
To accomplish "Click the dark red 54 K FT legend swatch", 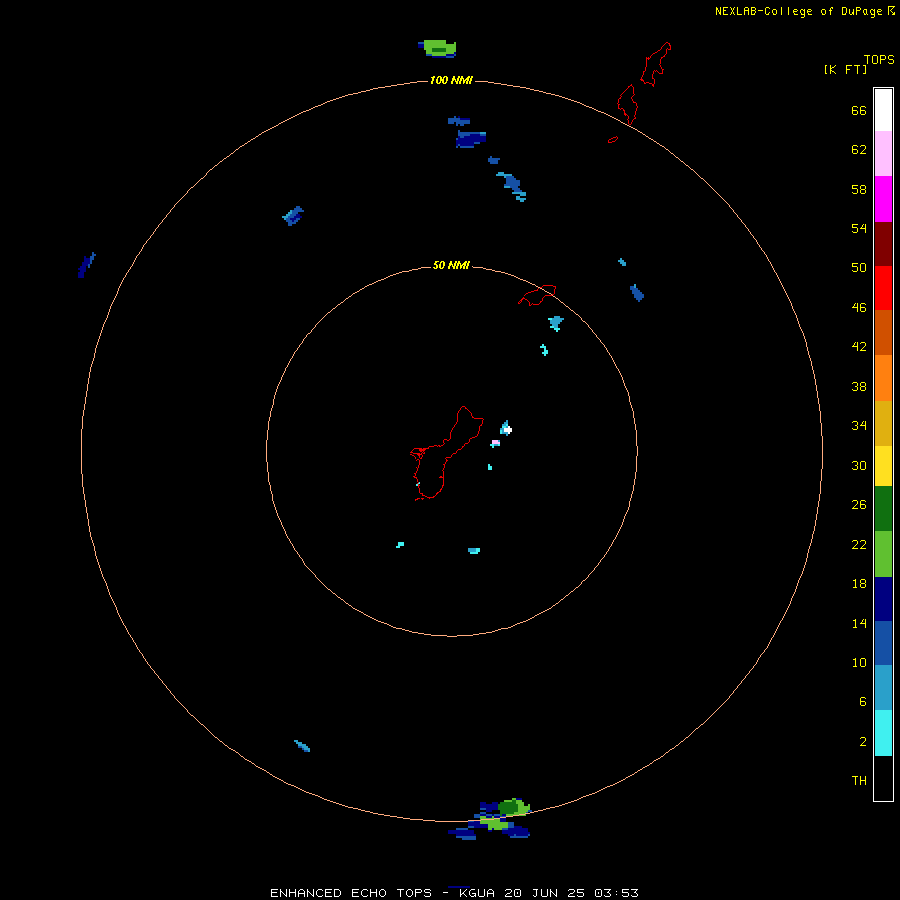I will [x=883, y=243].
